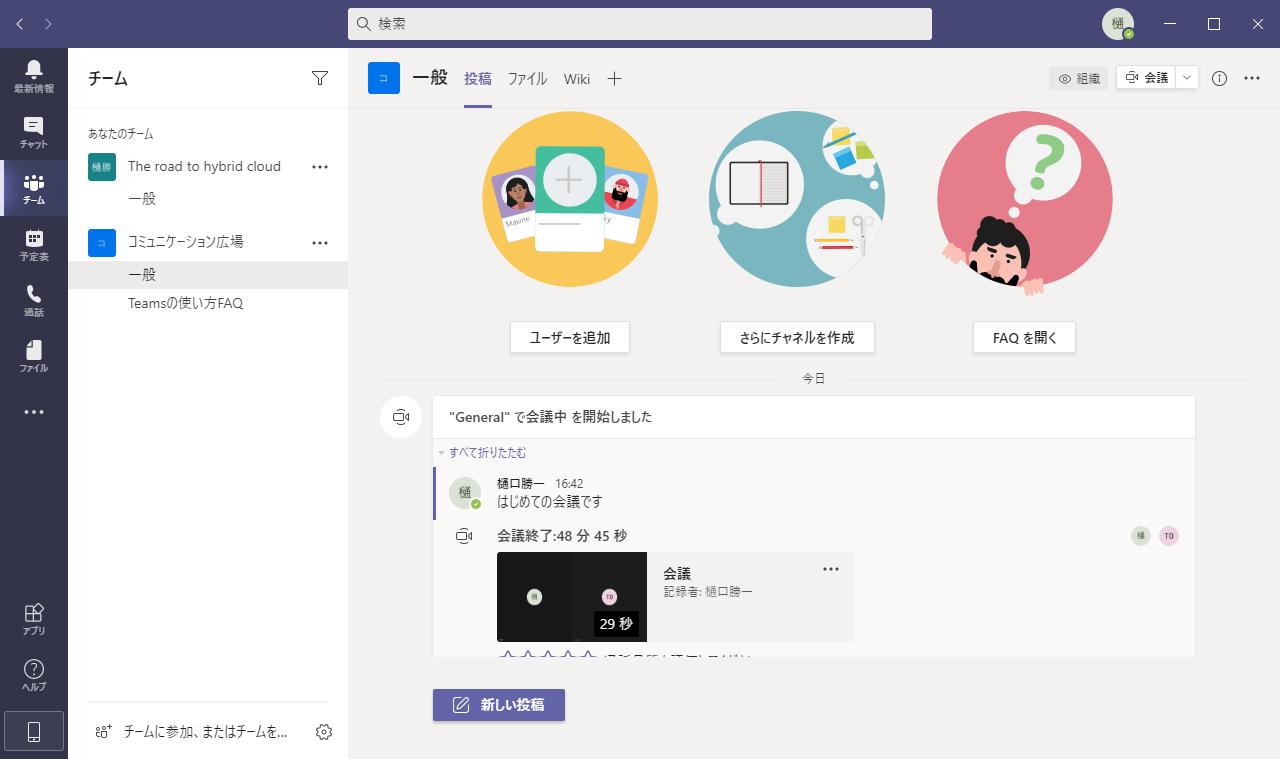Click the create channels illustration
1280x759 pixels.
coord(797,199)
